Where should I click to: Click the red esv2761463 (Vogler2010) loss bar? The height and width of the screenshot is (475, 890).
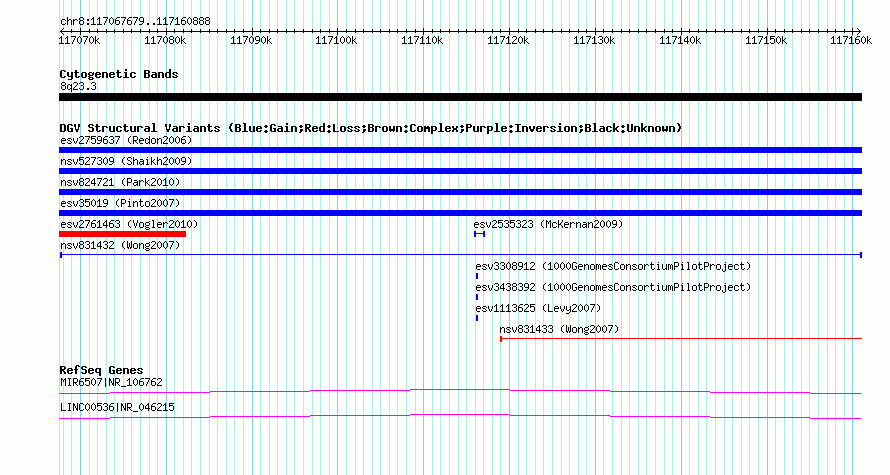123,234
